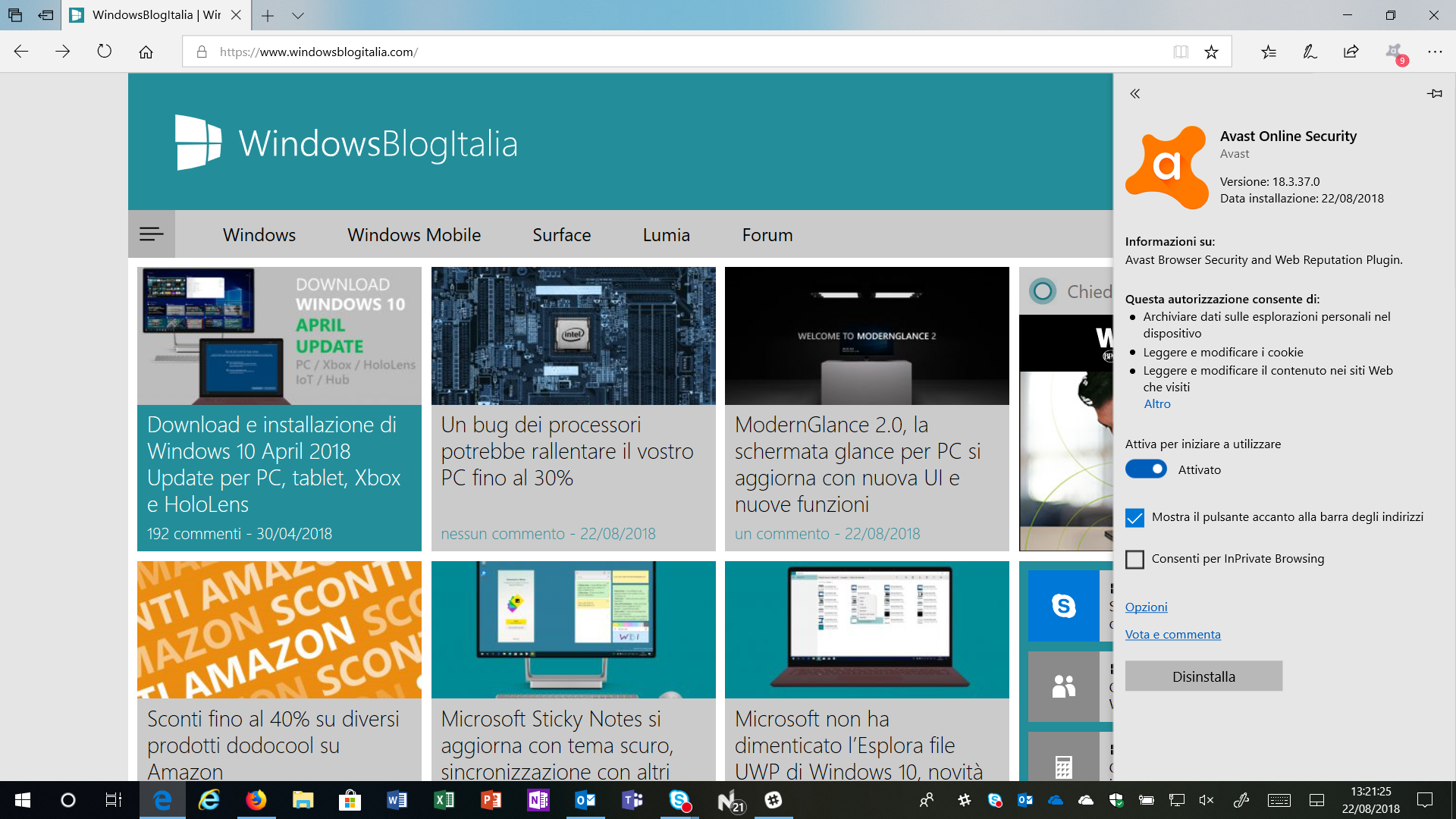The height and width of the screenshot is (819, 1456).
Task: Expand tab previews chevron
Action: tap(298, 15)
